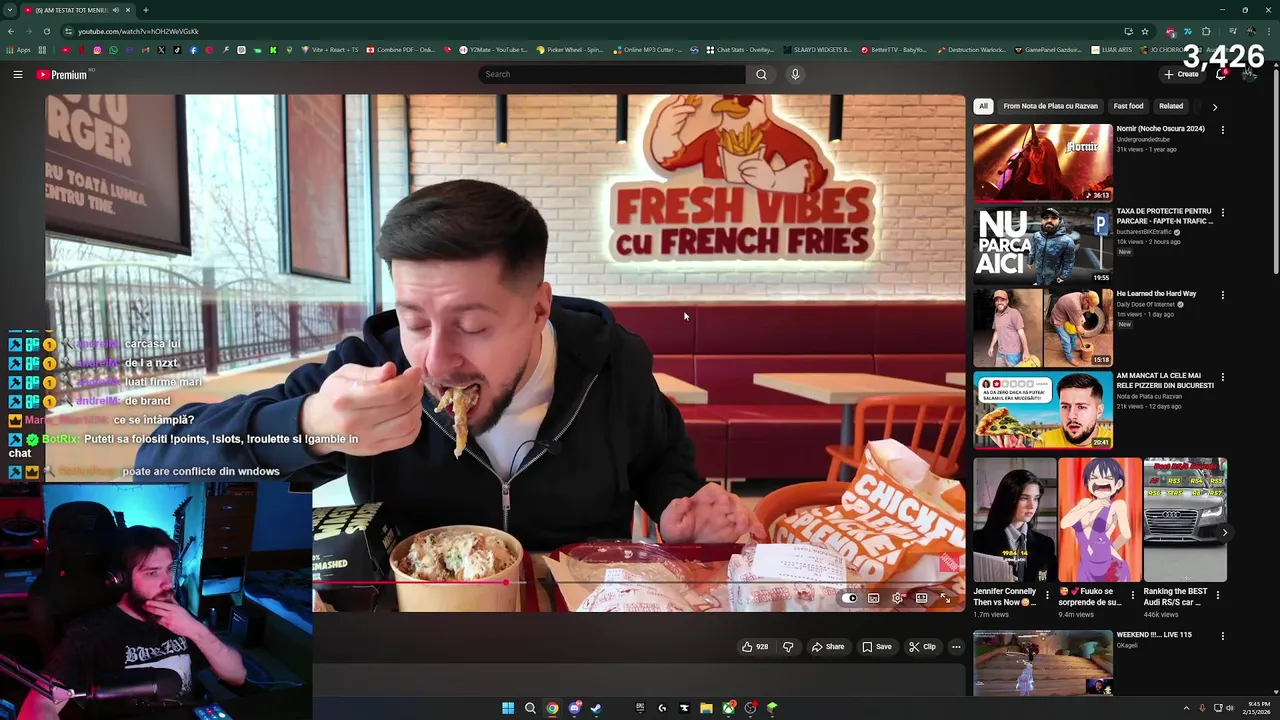
Task: Open options for TAXA DE PROTECTIE video
Action: coord(1222,213)
